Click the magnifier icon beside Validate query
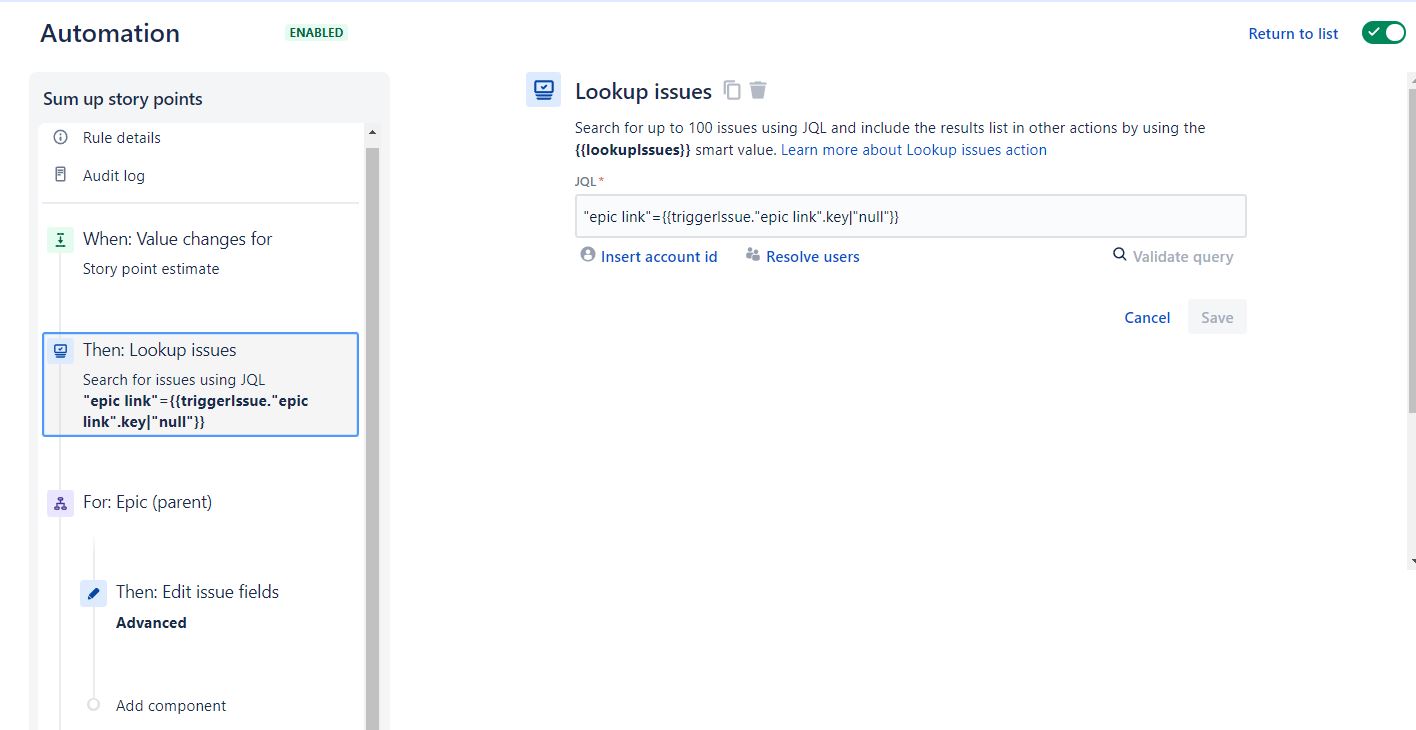This screenshot has width=1416, height=730. [x=1120, y=255]
